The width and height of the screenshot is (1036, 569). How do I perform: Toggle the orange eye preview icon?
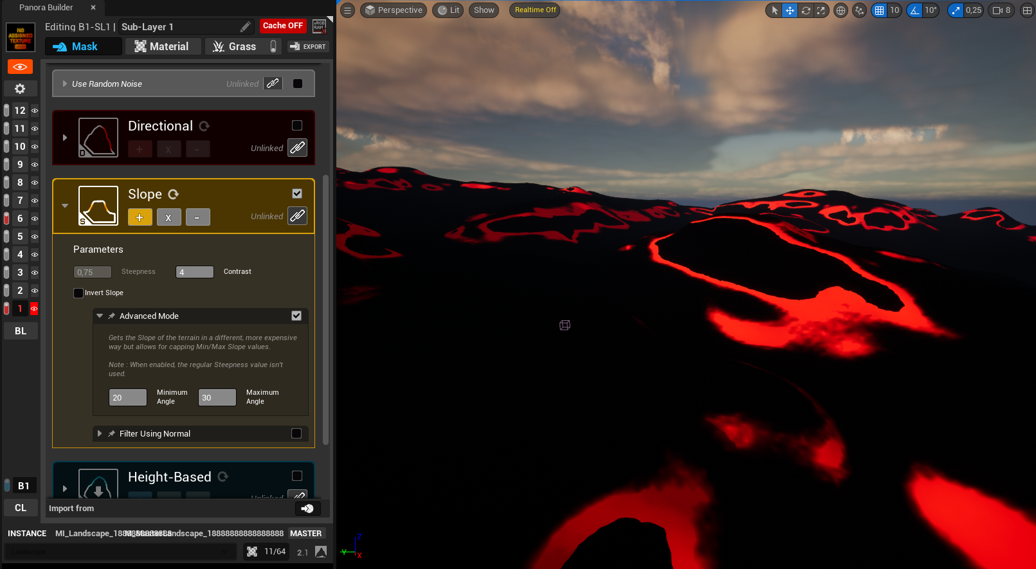pyautogui.click(x=20, y=67)
